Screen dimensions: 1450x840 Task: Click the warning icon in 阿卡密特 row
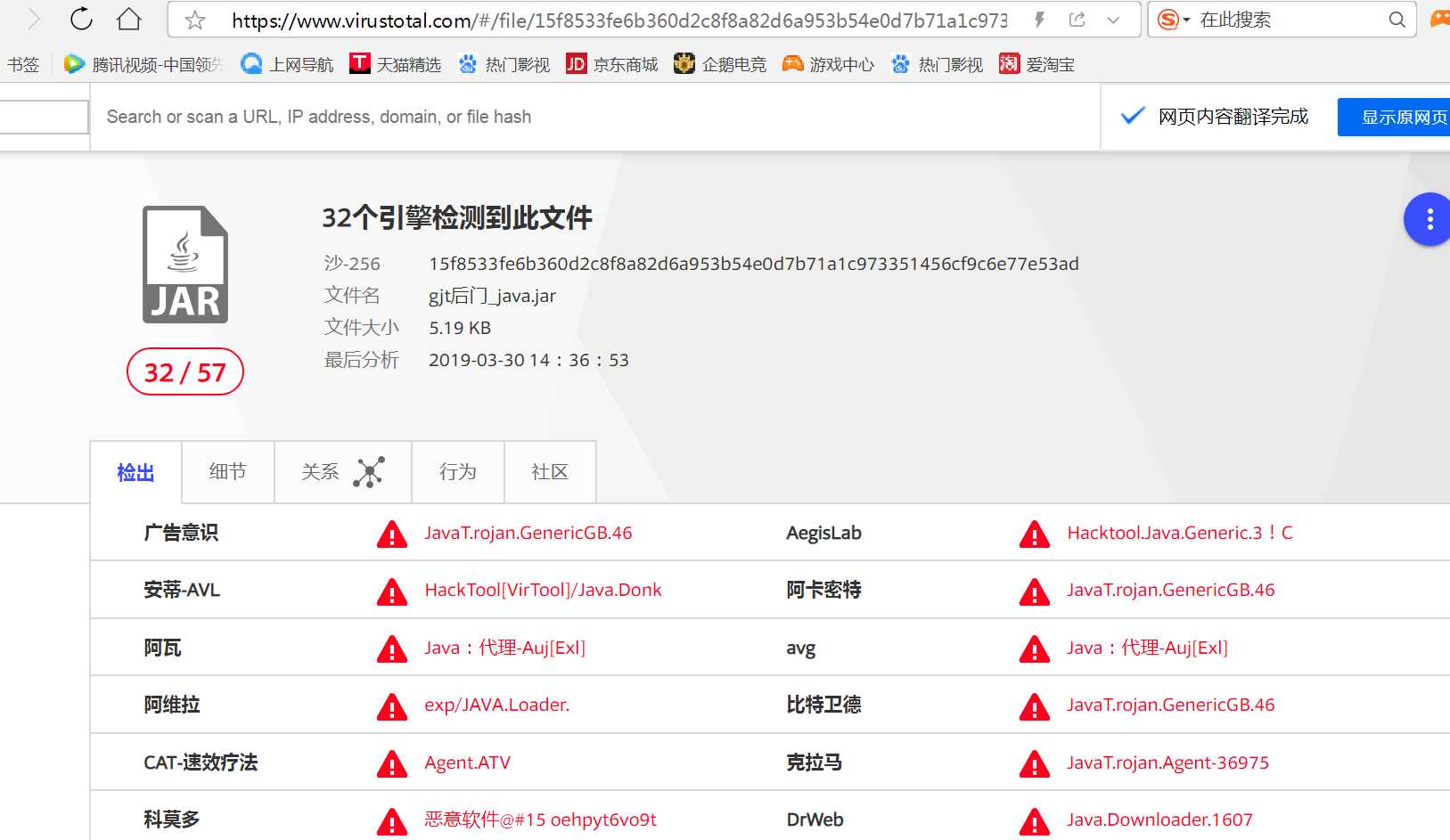(x=1035, y=591)
